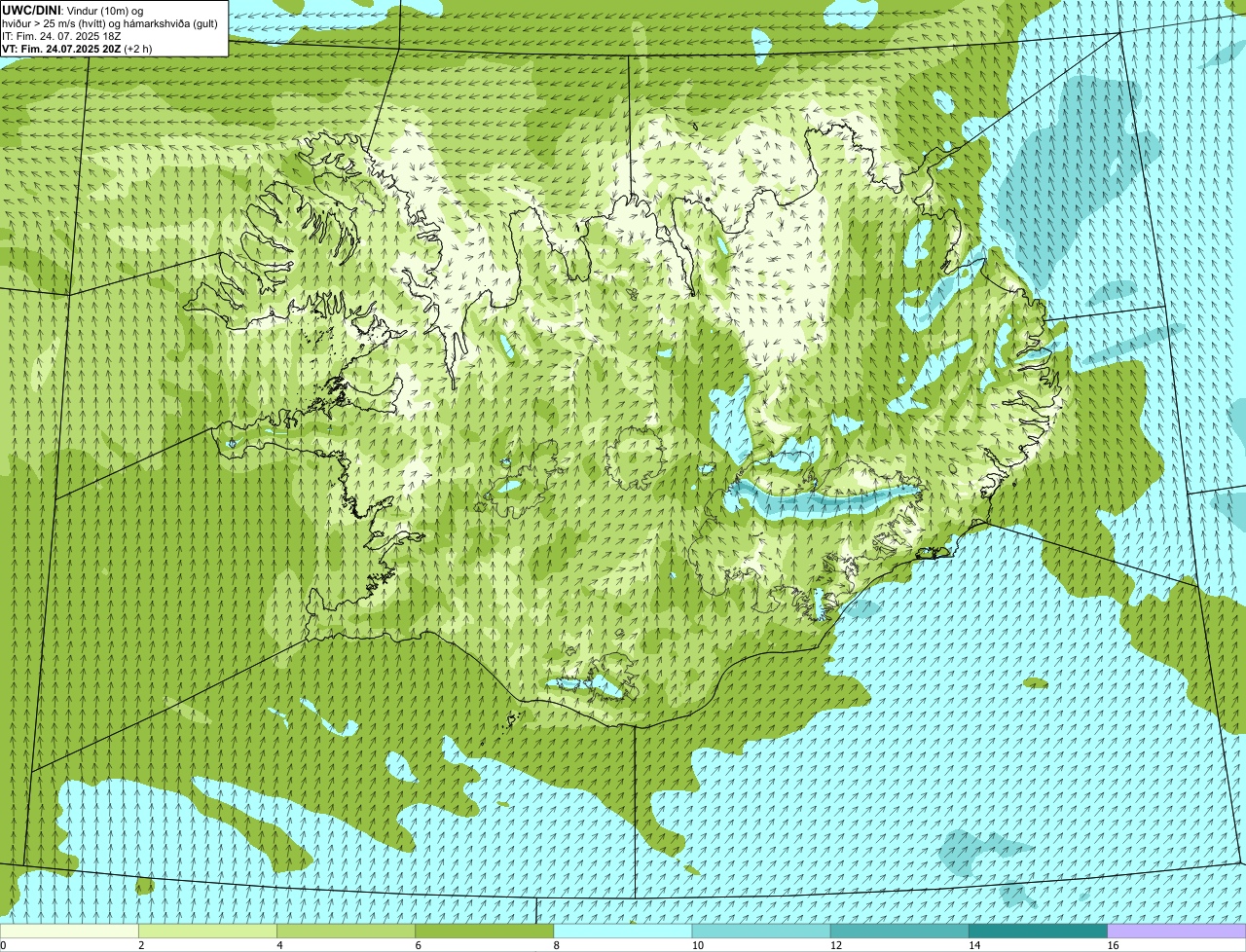1246x952 pixels.
Task: Pick the 4–6 green legend swatch
Action: click(346, 931)
